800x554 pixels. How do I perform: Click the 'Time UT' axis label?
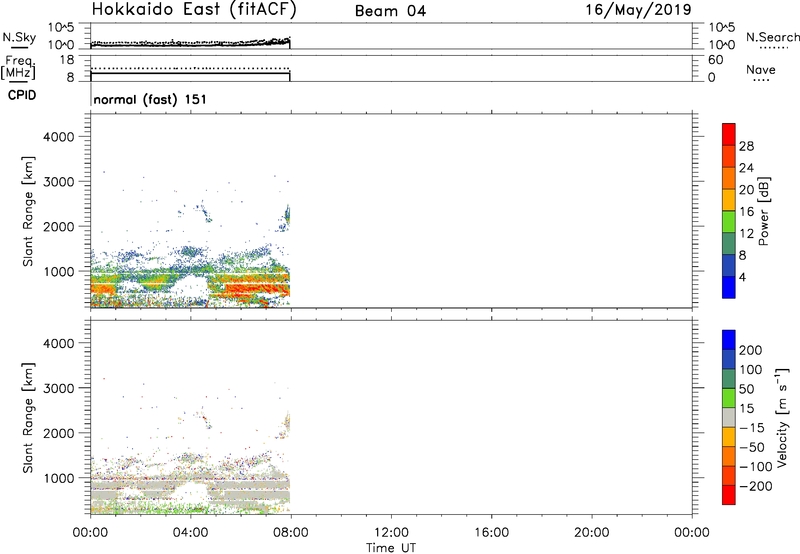coord(391,548)
